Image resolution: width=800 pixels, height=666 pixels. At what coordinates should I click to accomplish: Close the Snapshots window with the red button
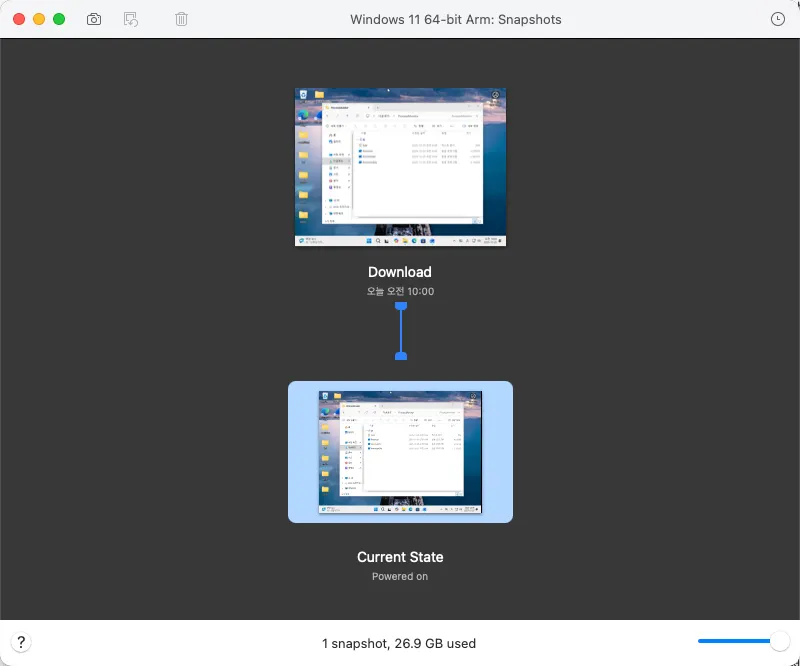click(19, 19)
